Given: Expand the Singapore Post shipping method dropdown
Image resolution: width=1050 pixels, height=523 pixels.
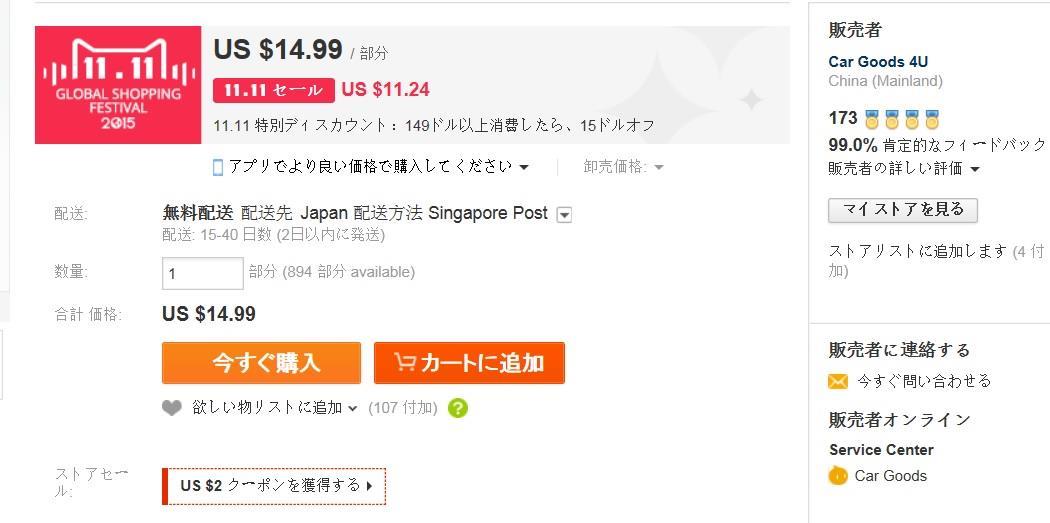Looking at the screenshot, I should [565, 214].
